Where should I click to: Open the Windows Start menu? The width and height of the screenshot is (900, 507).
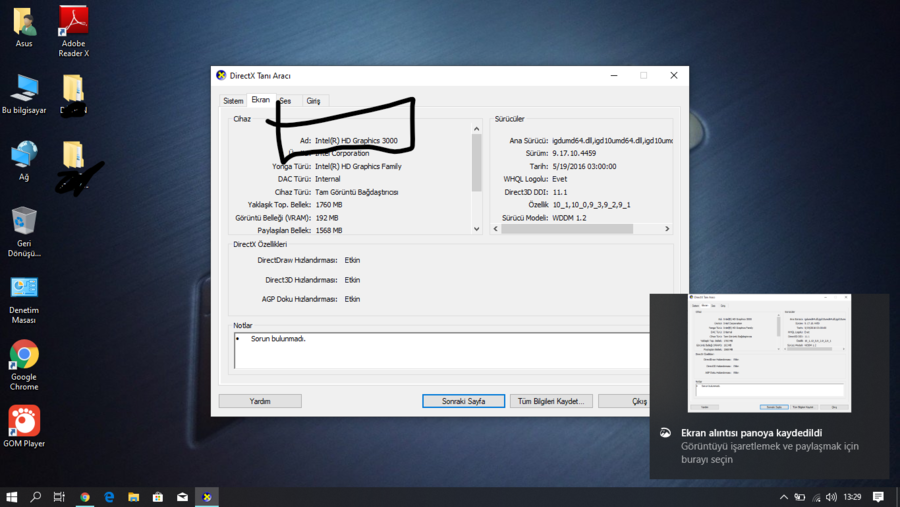(x=12, y=497)
